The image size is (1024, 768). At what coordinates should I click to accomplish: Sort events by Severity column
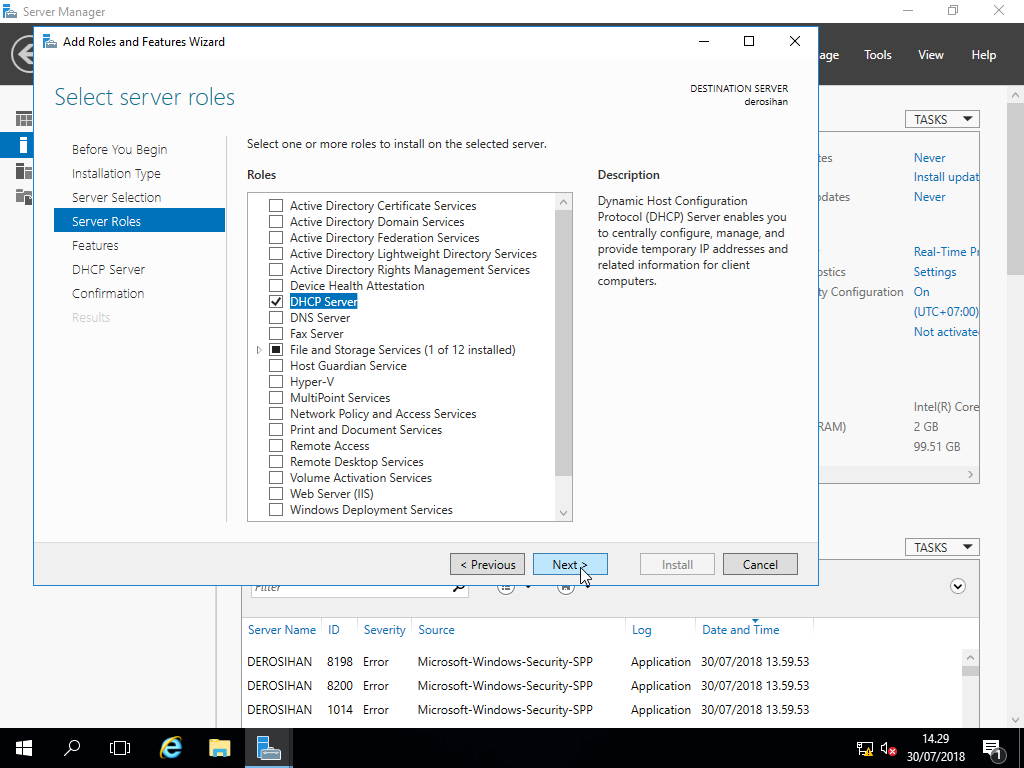[x=384, y=630]
